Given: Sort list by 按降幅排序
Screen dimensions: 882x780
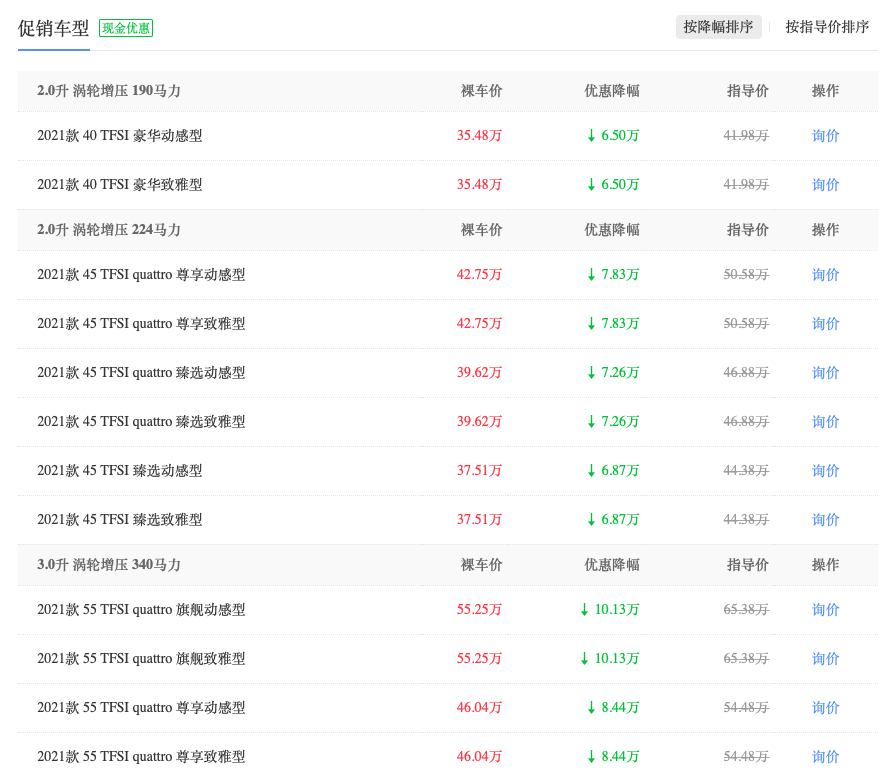Looking at the screenshot, I should [x=718, y=27].
